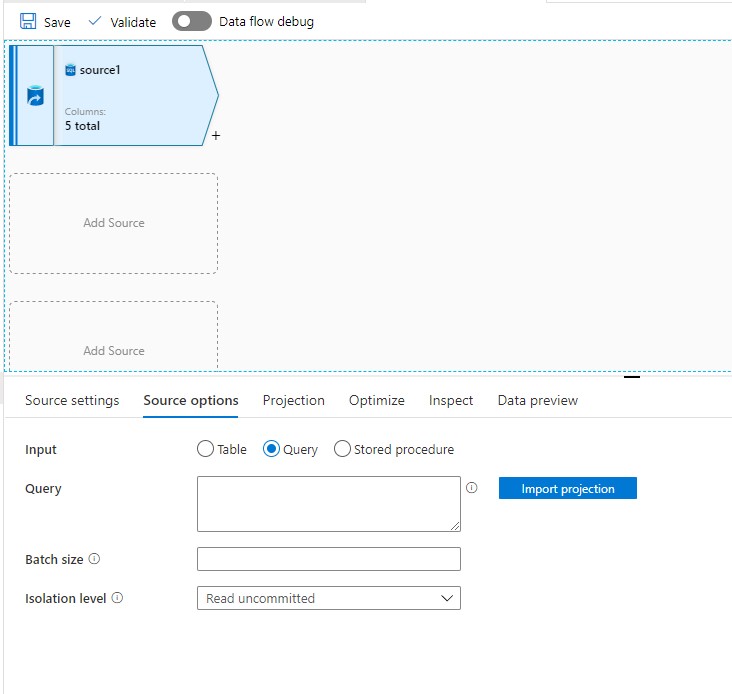
Task: Open the Optimize tab
Action: (x=376, y=400)
